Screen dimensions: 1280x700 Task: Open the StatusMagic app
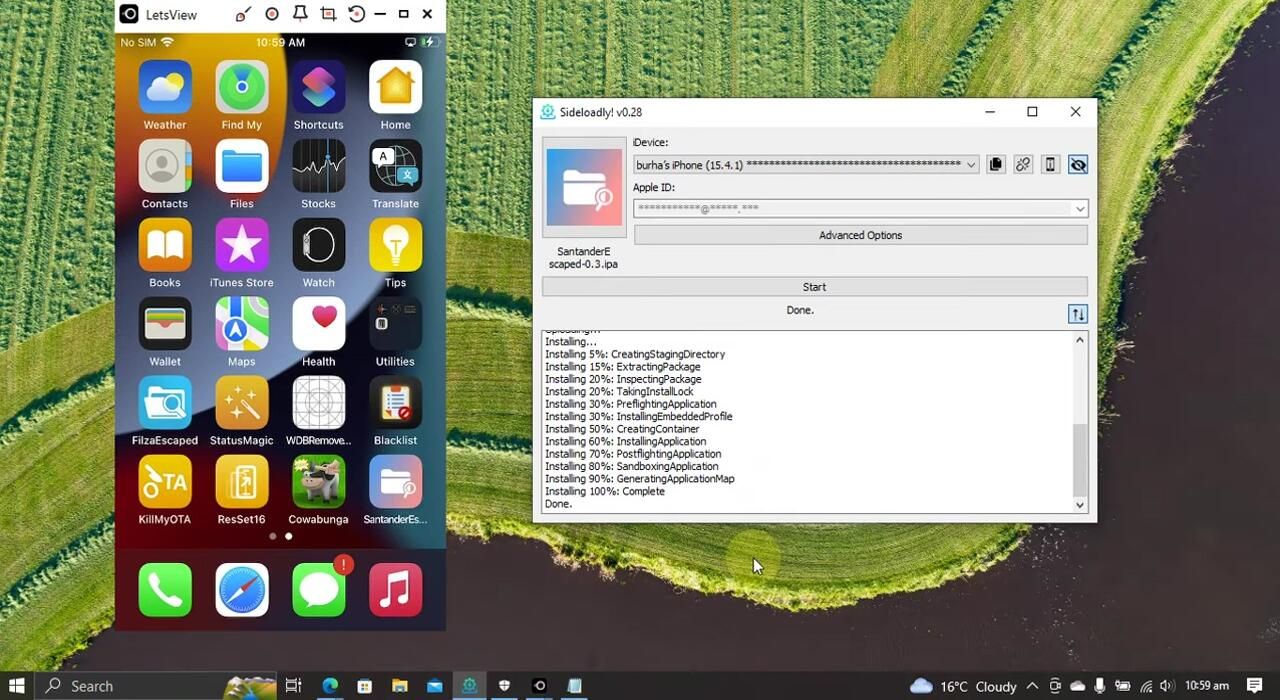click(x=242, y=403)
